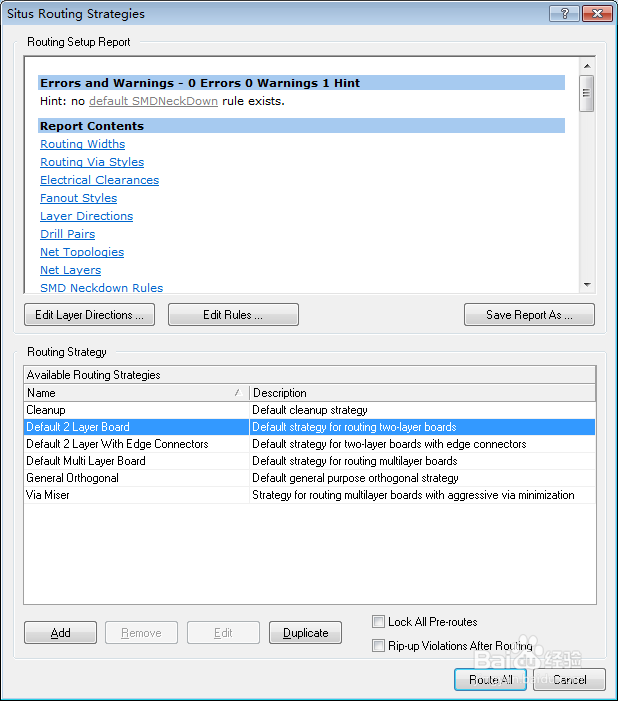Sort strategies by Name column header
Image resolution: width=618 pixels, height=701 pixels.
pyautogui.click(x=136, y=393)
